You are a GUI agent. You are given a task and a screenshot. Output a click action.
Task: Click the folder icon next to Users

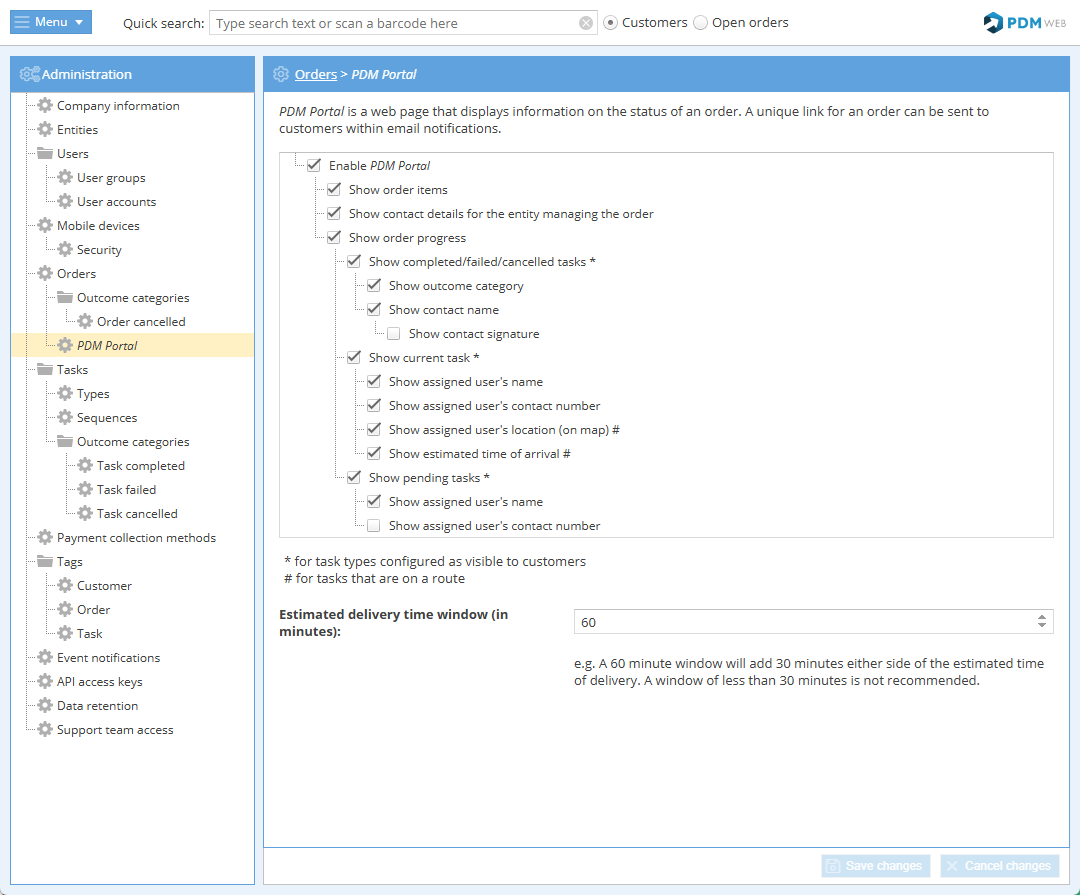pyautogui.click(x=45, y=154)
